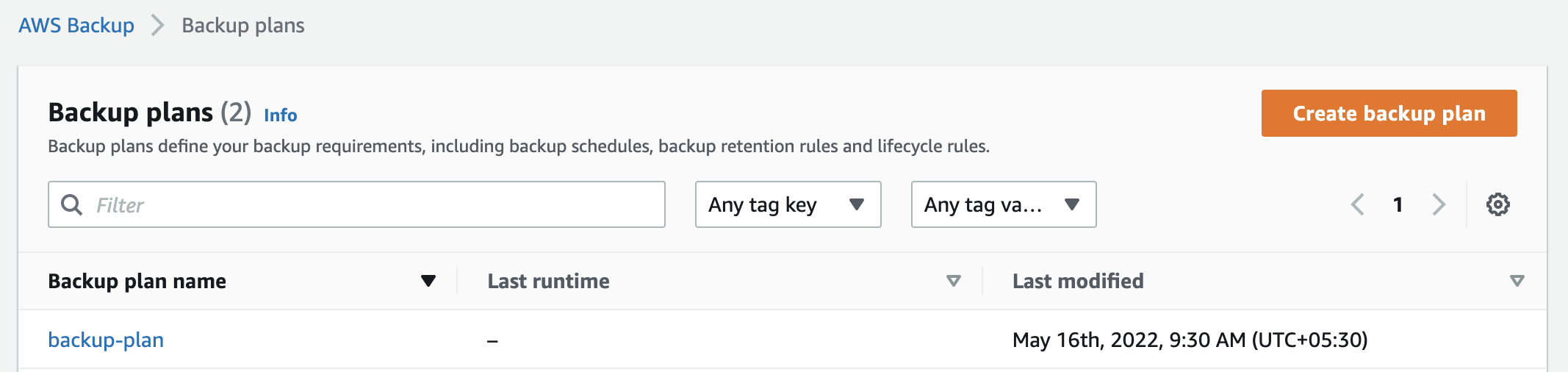Sort by Last modified using its triangle icon
The image size is (1568, 372).
pos(1517,281)
